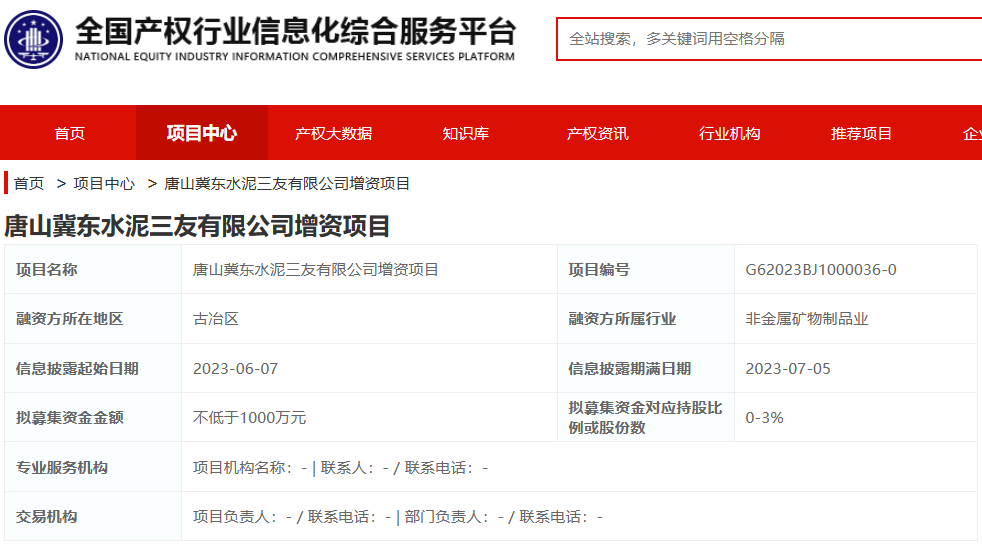Select end date 2023-07-05
The width and height of the screenshot is (982, 546).
click(x=788, y=368)
